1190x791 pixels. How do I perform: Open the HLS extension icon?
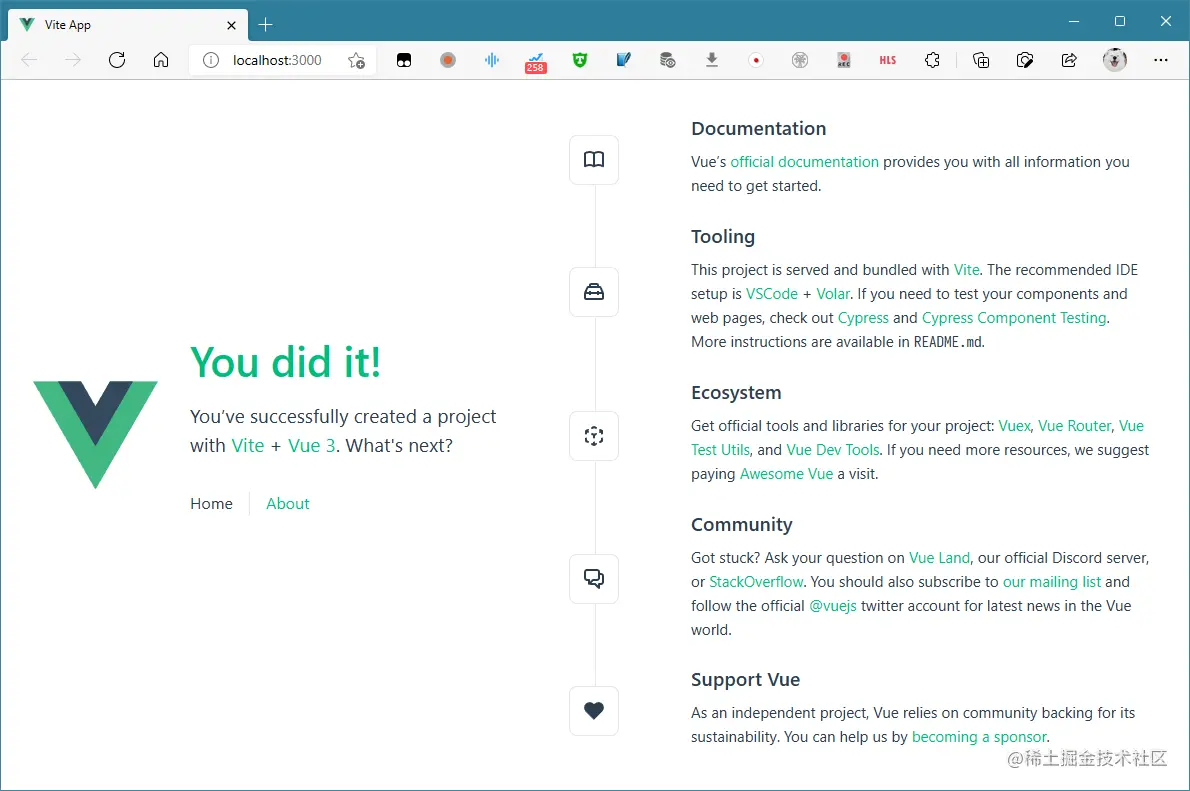coord(888,60)
